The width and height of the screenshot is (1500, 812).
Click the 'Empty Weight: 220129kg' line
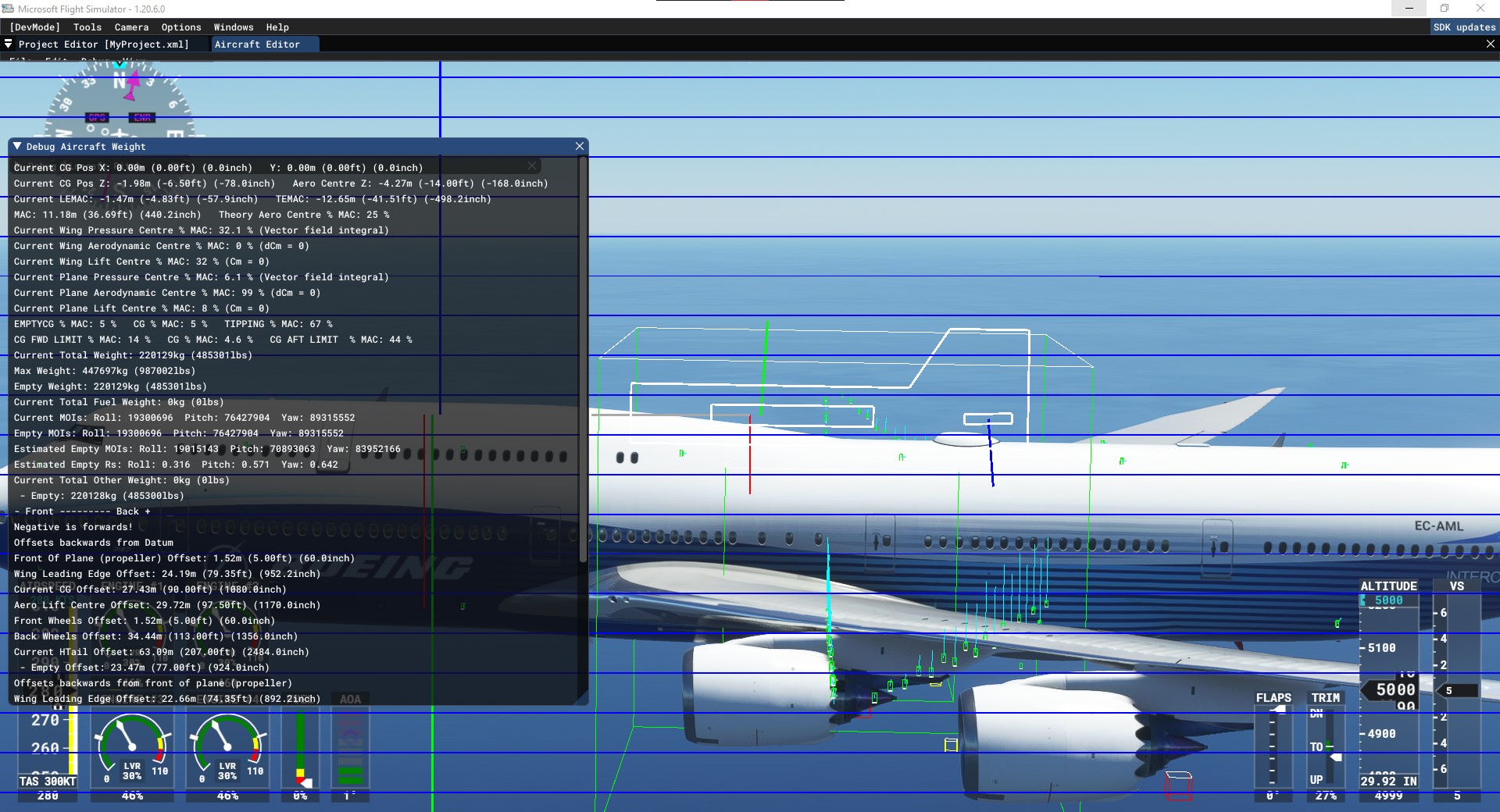click(110, 386)
